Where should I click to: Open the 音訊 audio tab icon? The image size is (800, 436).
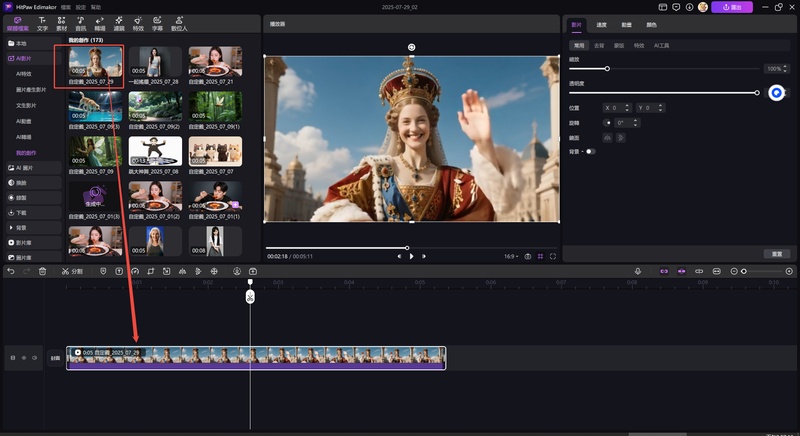(x=81, y=23)
